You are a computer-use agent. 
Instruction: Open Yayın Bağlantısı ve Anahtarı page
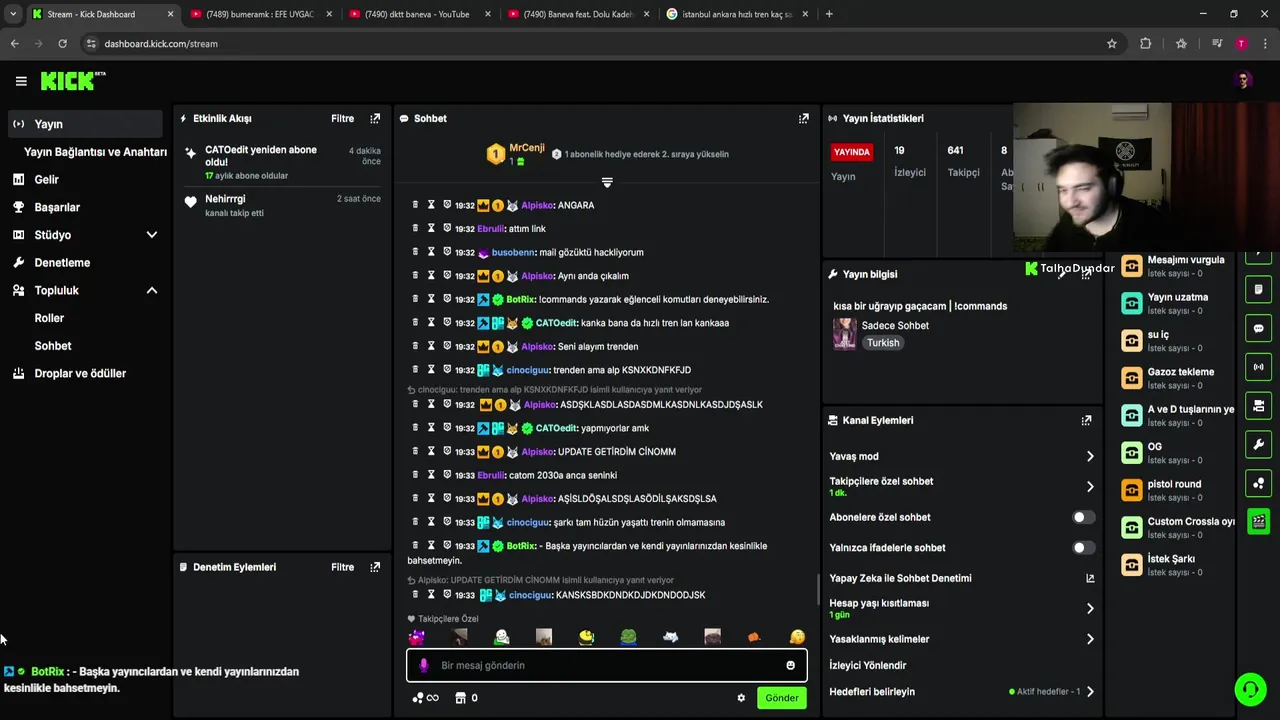95,152
